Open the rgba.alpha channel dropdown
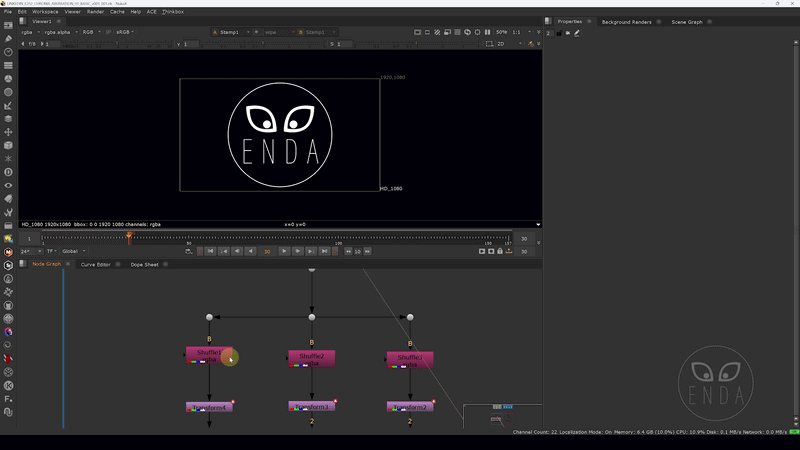 click(61, 32)
